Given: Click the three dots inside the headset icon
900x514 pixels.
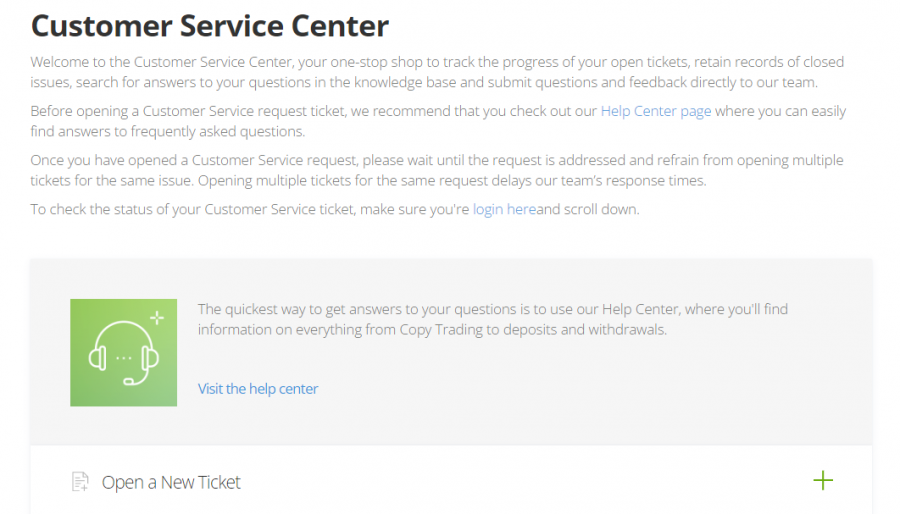Looking at the screenshot, I should (x=123, y=356).
